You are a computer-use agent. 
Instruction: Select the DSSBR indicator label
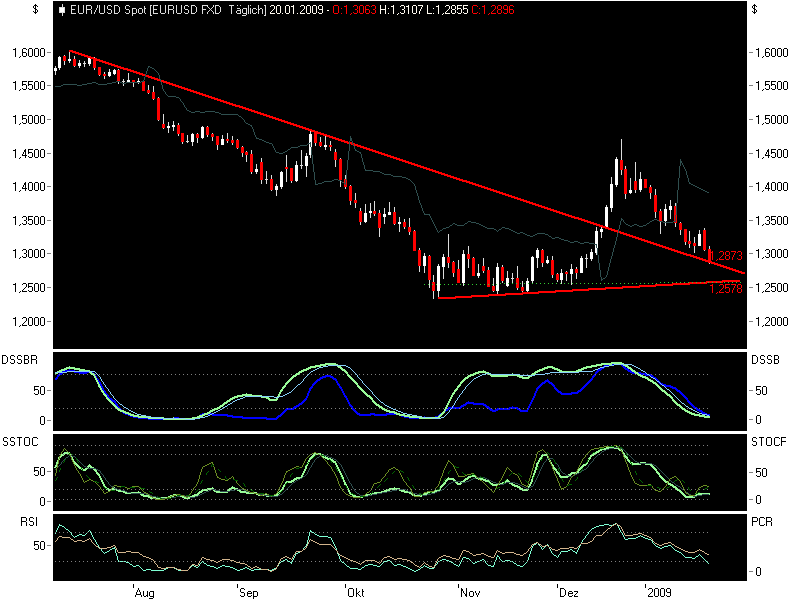pos(20,360)
